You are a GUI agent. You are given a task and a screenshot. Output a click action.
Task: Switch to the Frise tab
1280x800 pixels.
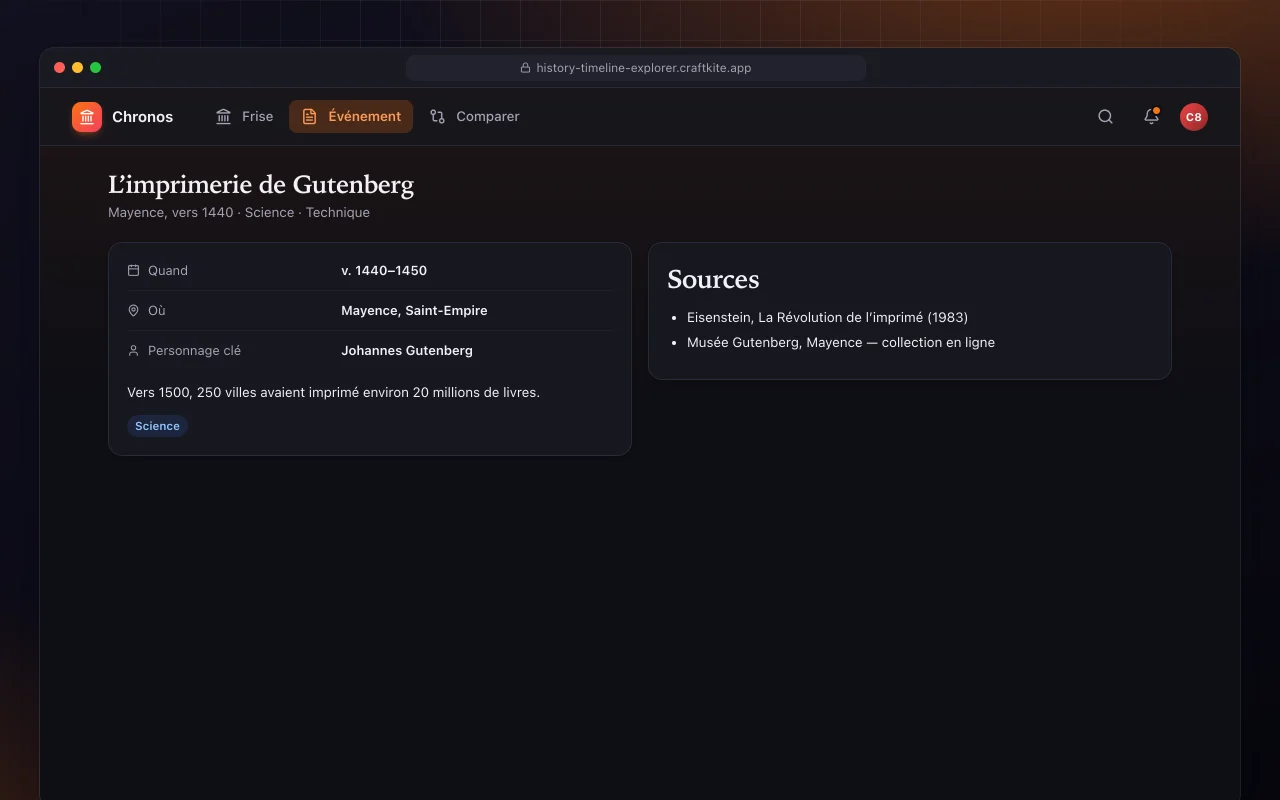[244, 117]
